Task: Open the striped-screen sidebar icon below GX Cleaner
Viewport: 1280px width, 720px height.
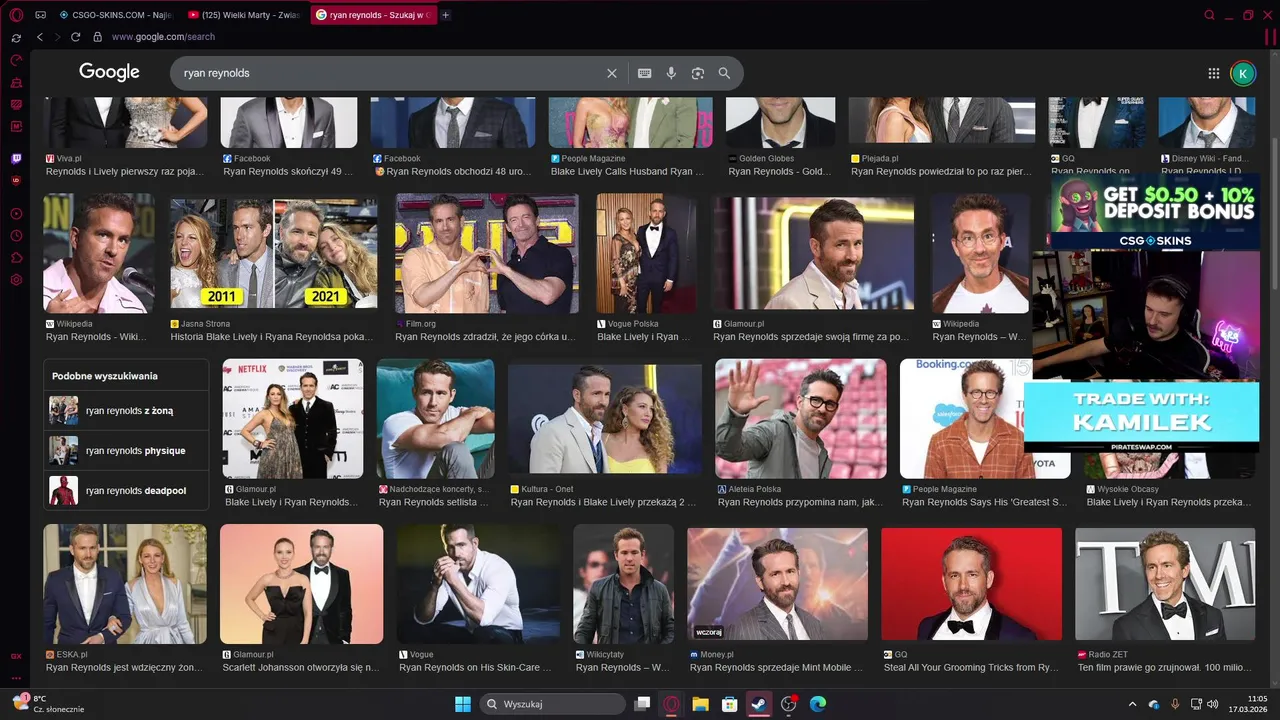Action: 16,104
